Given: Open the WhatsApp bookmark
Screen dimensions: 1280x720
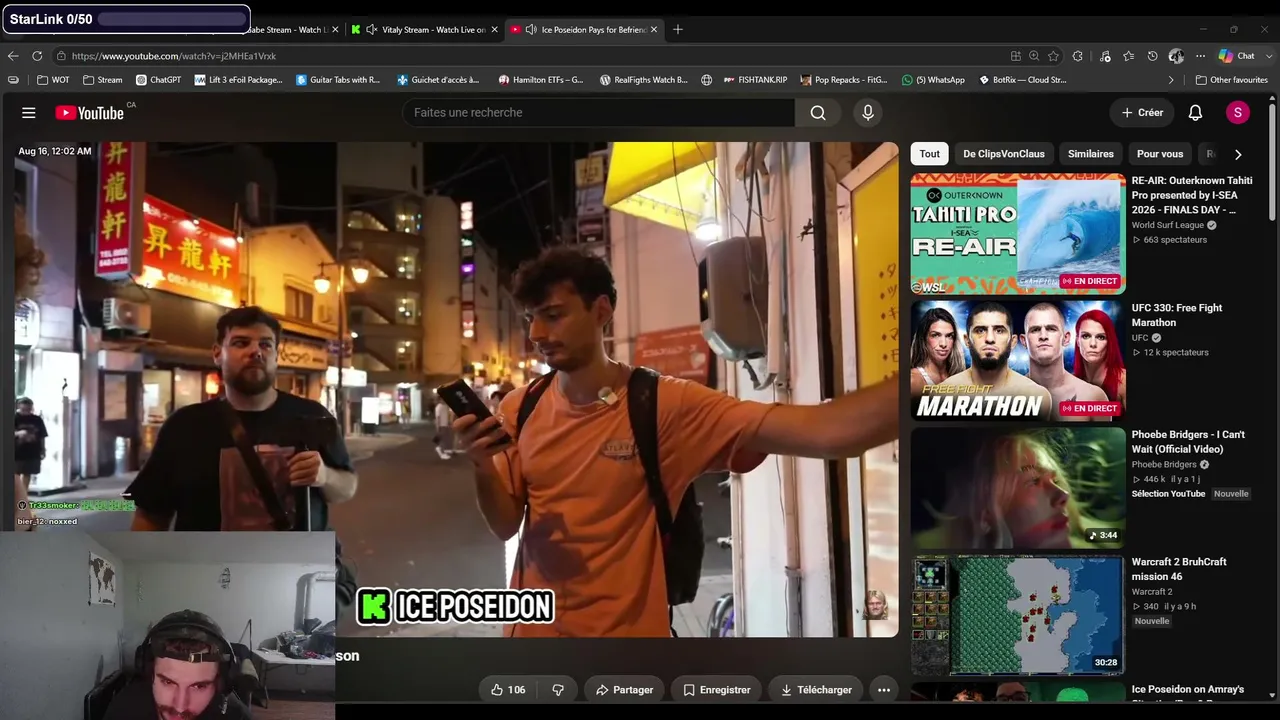Looking at the screenshot, I should click(x=933, y=80).
